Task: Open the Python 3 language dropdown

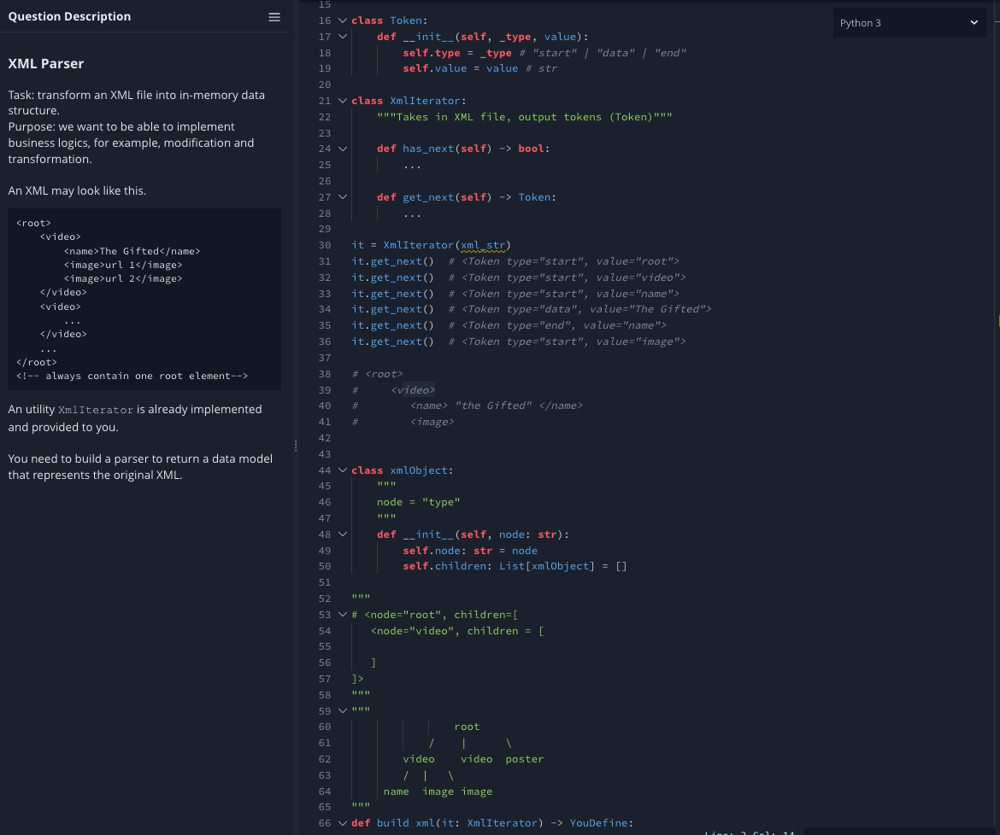Action: (909, 23)
